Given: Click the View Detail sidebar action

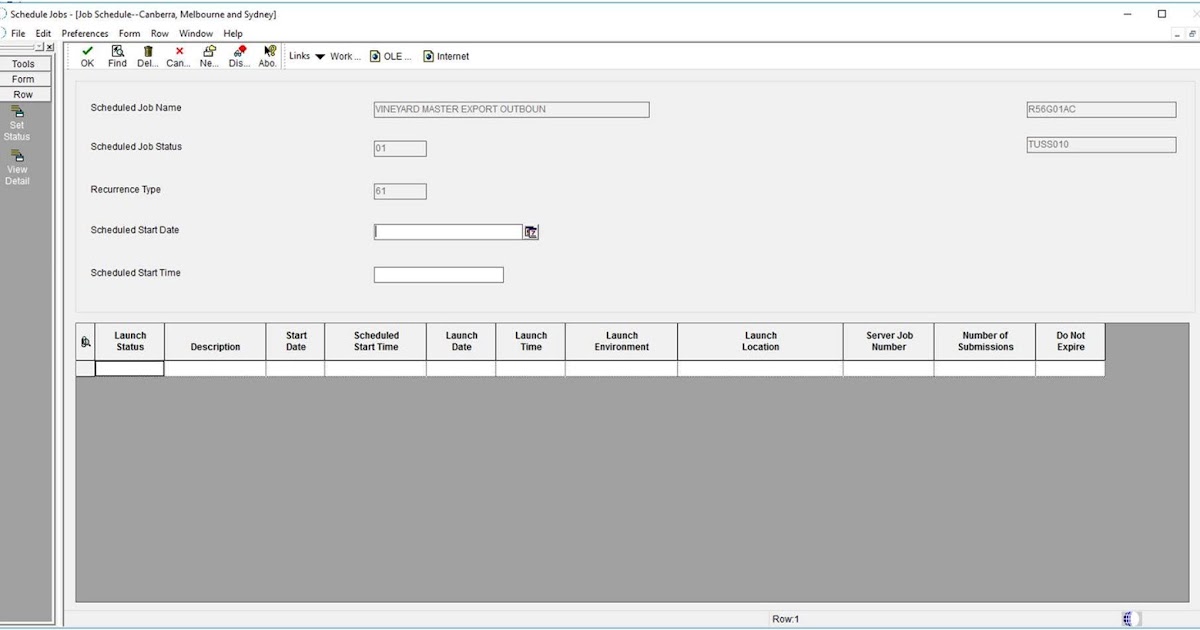Looking at the screenshot, I should pos(16,163).
